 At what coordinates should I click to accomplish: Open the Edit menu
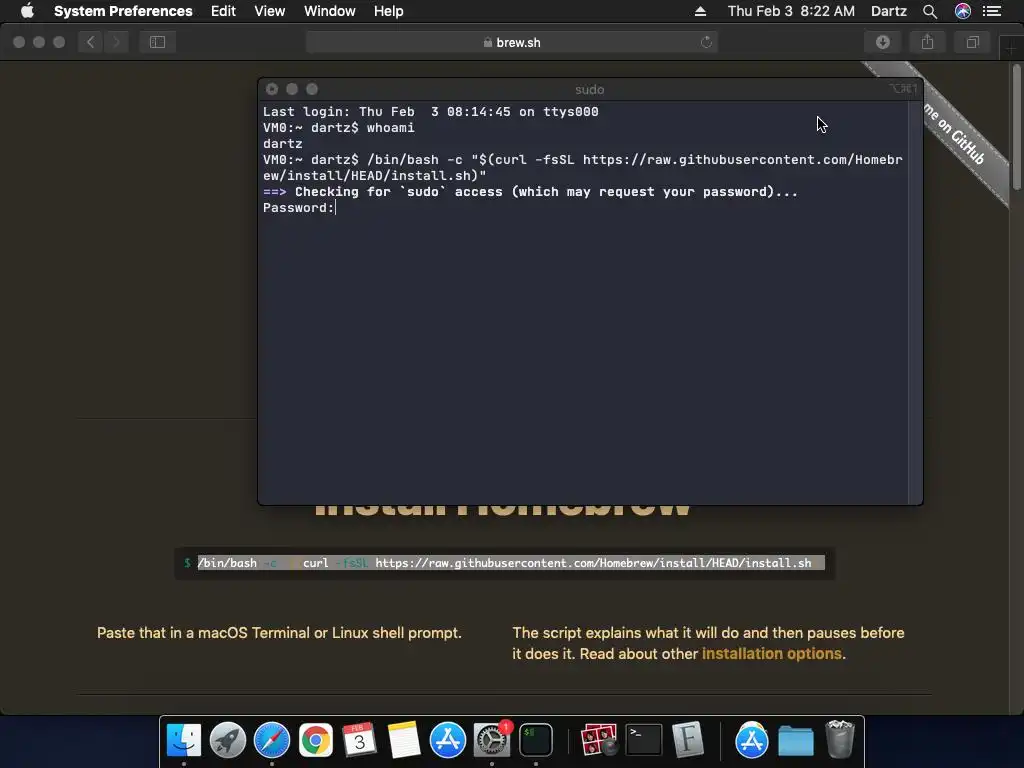point(223,11)
